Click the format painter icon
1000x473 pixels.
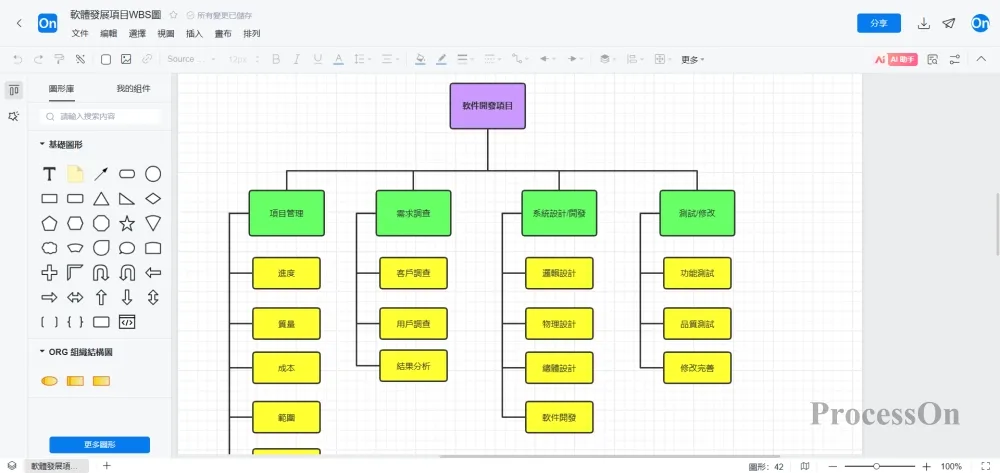coord(60,59)
